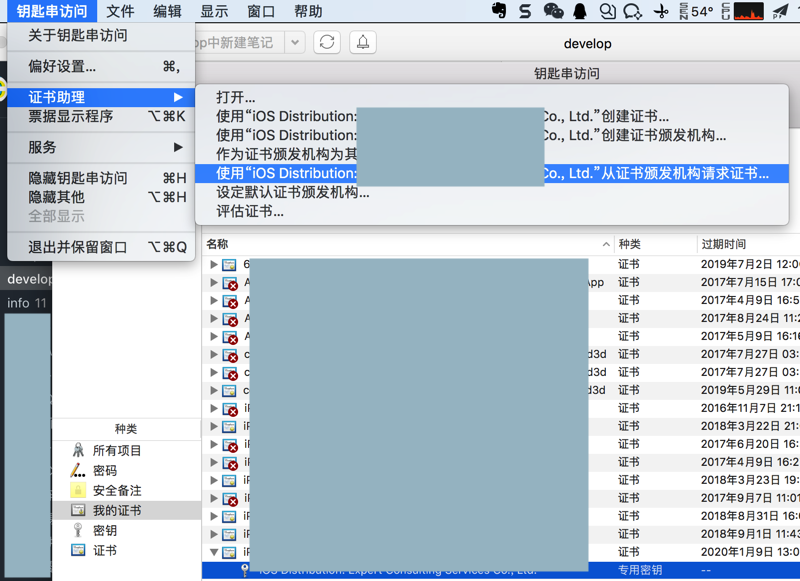Expand certificate row expiring 2019年5月29日
The height and width of the screenshot is (581, 800).
214,390
